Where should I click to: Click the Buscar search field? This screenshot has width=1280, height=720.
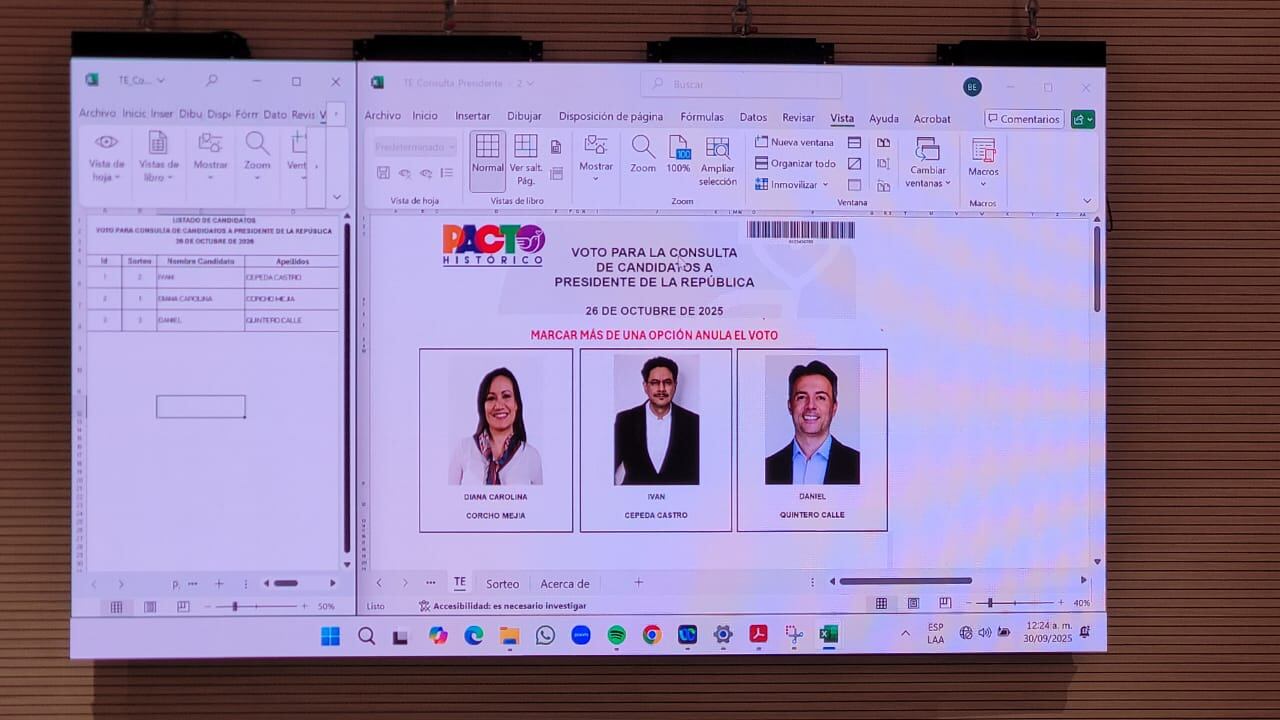click(740, 85)
